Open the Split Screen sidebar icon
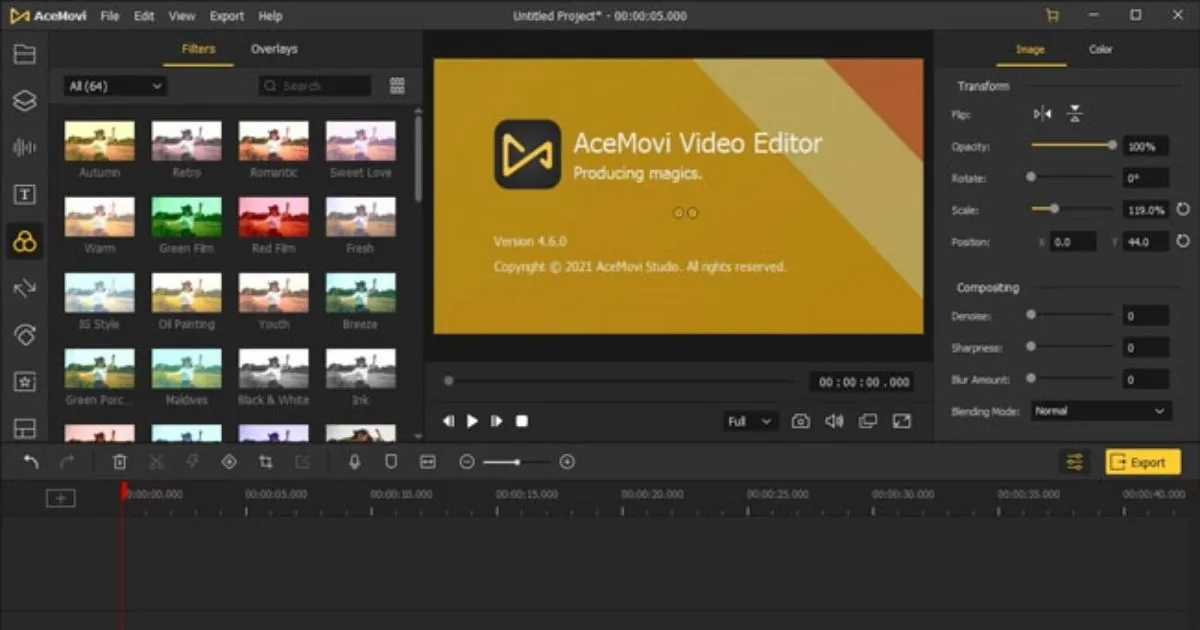The width and height of the screenshot is (1200, 630). tap(24, 428)
